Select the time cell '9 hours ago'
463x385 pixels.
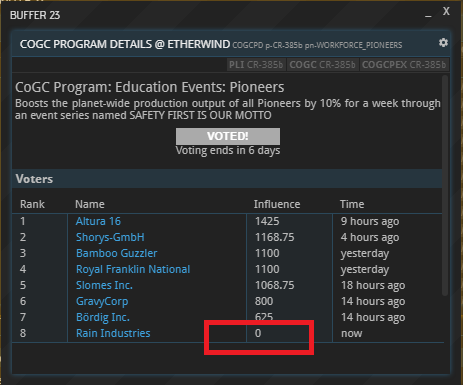(370, 221)
